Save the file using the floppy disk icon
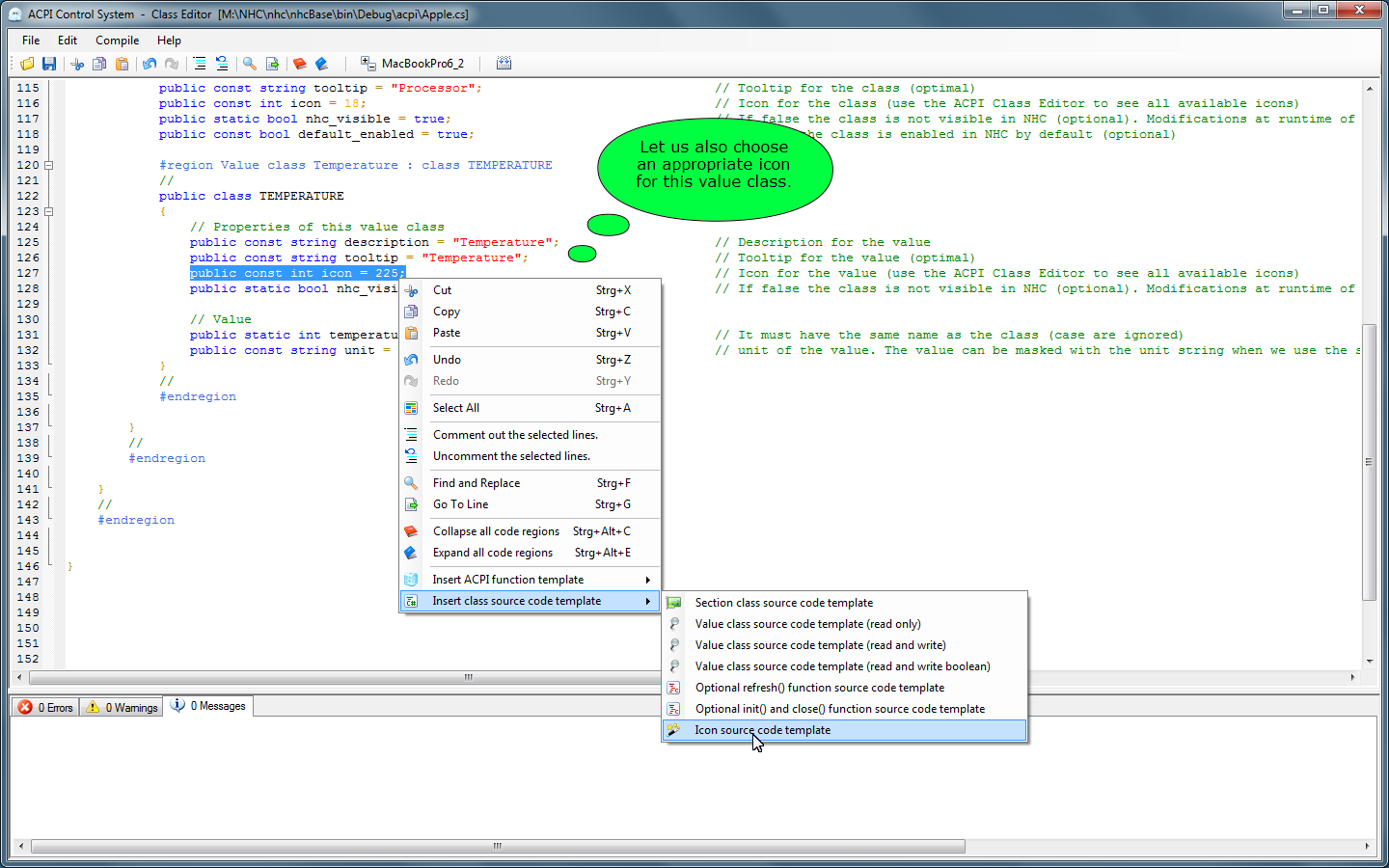 pyautogui.click(x=49, y=64)
